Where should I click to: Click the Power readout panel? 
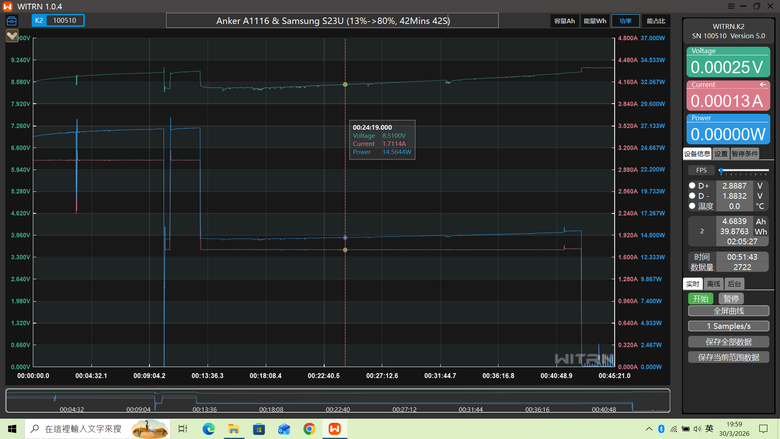728,129
